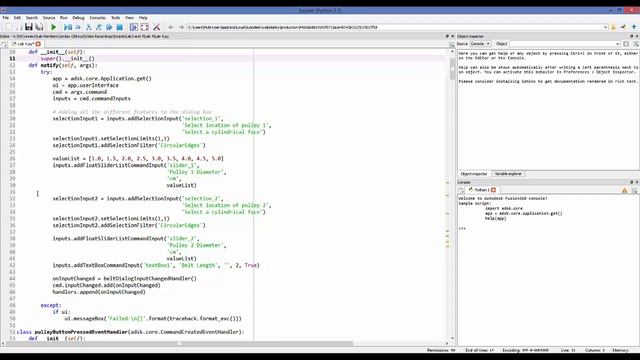Switch to the Variable explorer tab
Screen dimensions: 640x360
tap(508, 174)
